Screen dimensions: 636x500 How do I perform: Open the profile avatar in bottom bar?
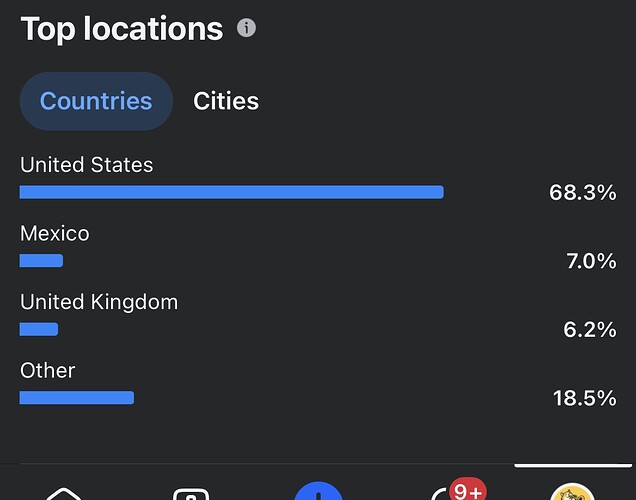[x=572, y=492]
